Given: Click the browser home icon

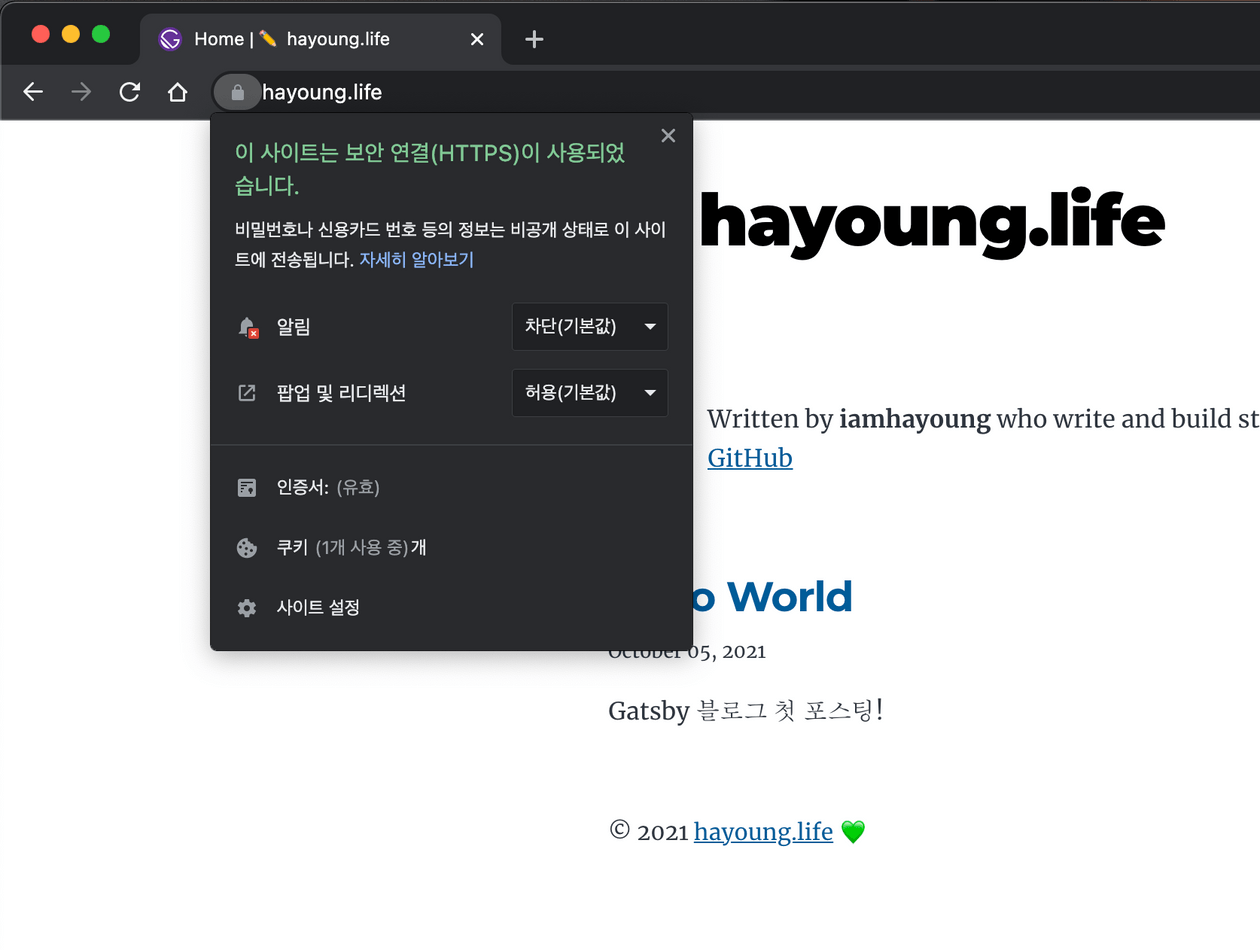Looking at the screenshot, I should click(178, 92).
